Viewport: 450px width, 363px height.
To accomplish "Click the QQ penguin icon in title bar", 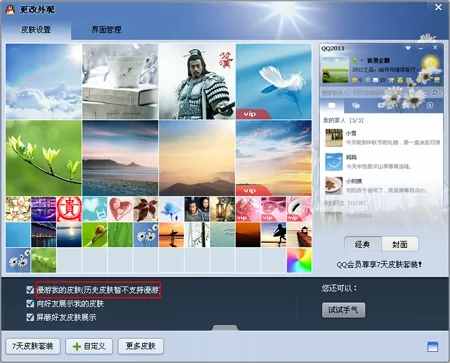I will 10,9.
